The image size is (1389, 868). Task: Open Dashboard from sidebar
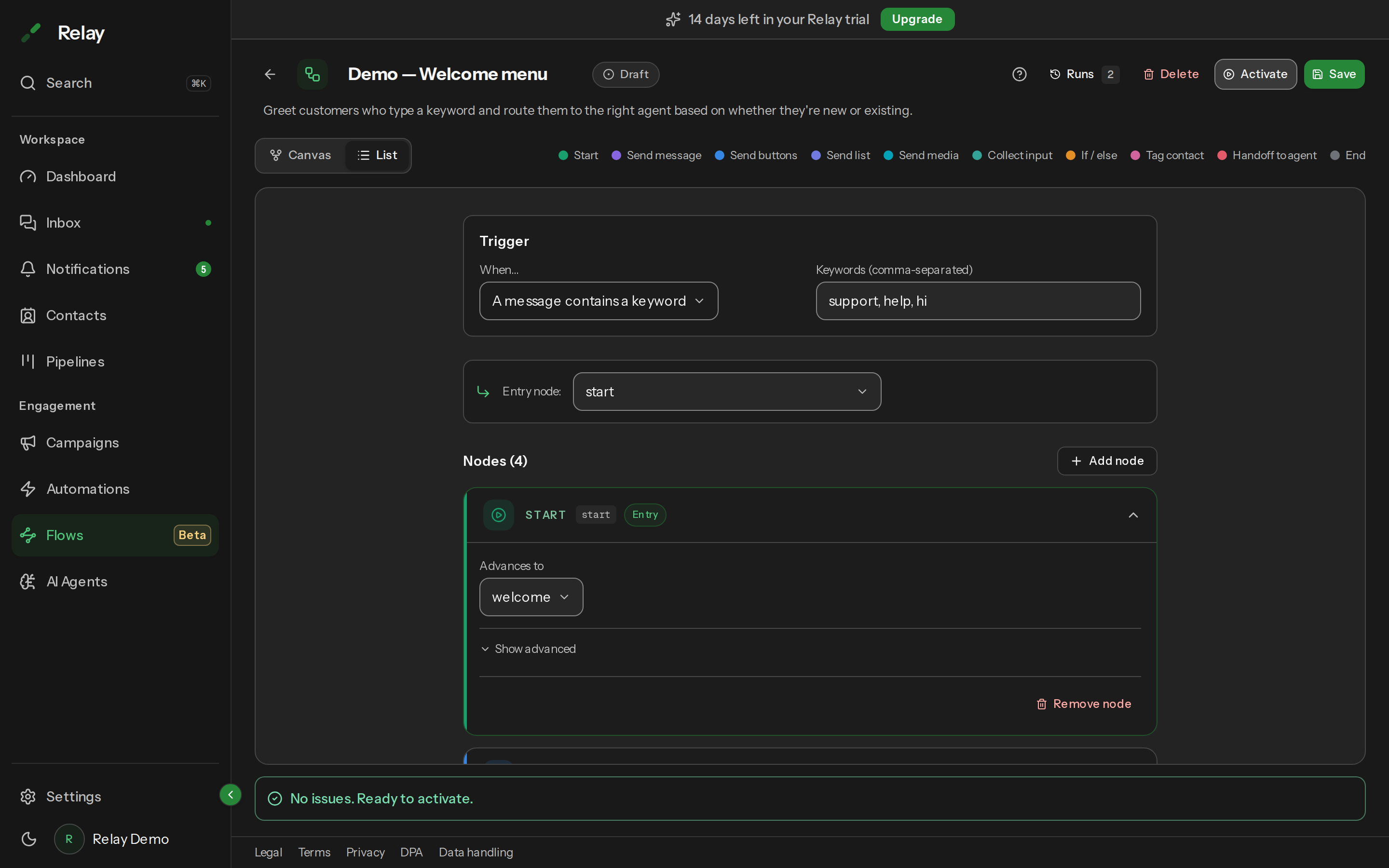coord(115,177)
